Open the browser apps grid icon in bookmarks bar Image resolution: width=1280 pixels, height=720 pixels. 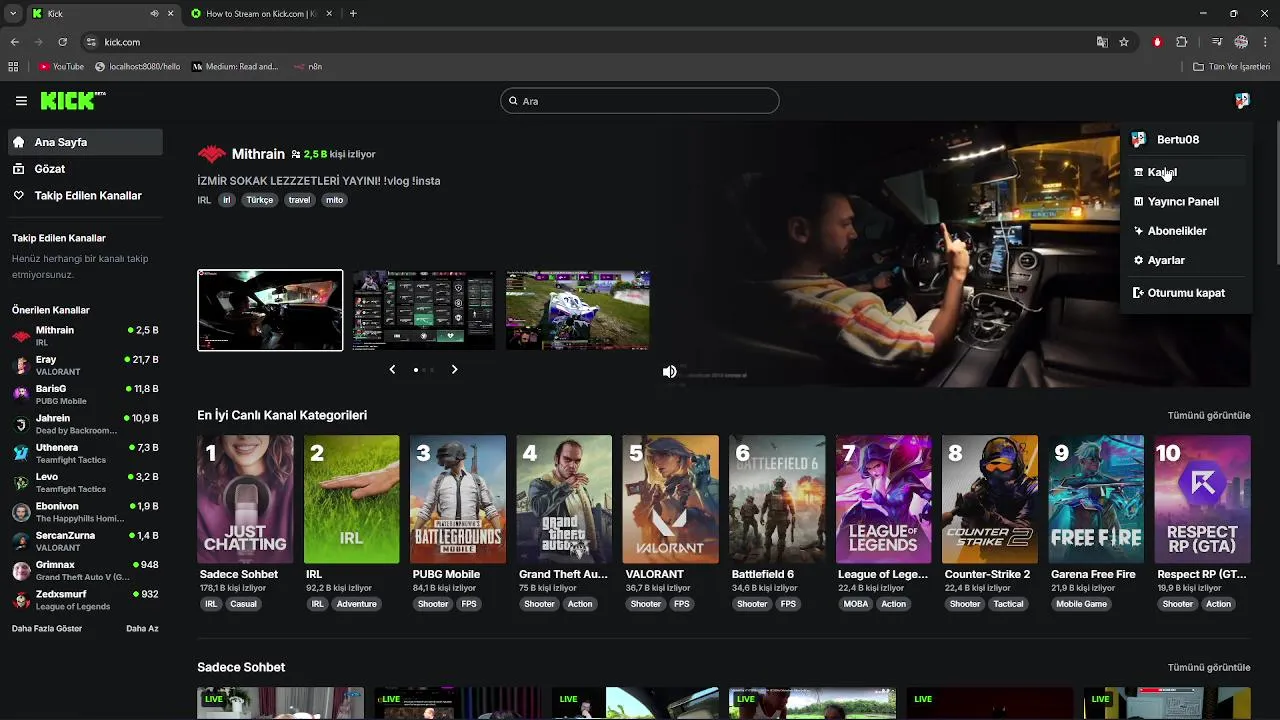coord(13,67)
